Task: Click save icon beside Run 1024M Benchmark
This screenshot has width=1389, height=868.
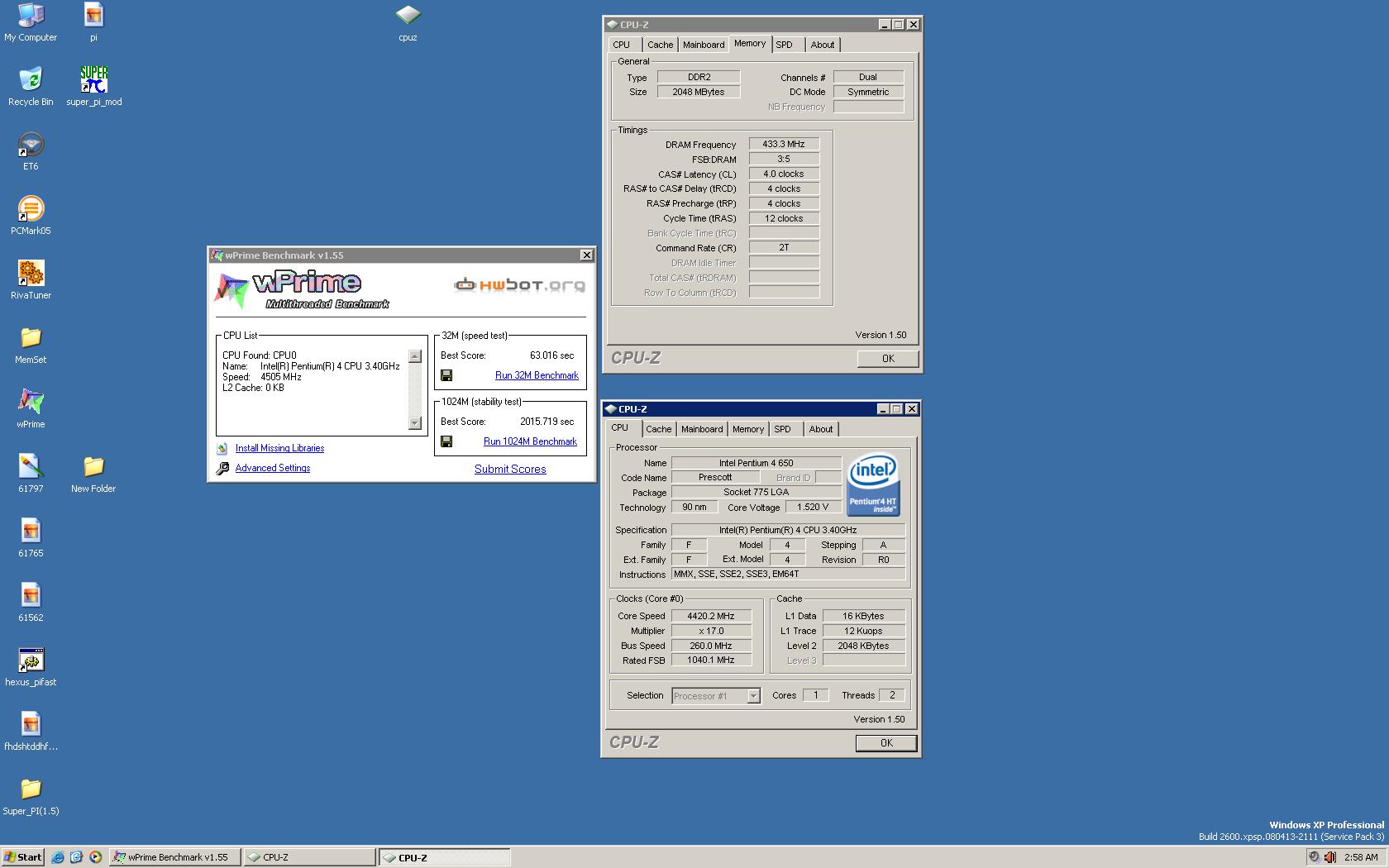Action: 446,441
